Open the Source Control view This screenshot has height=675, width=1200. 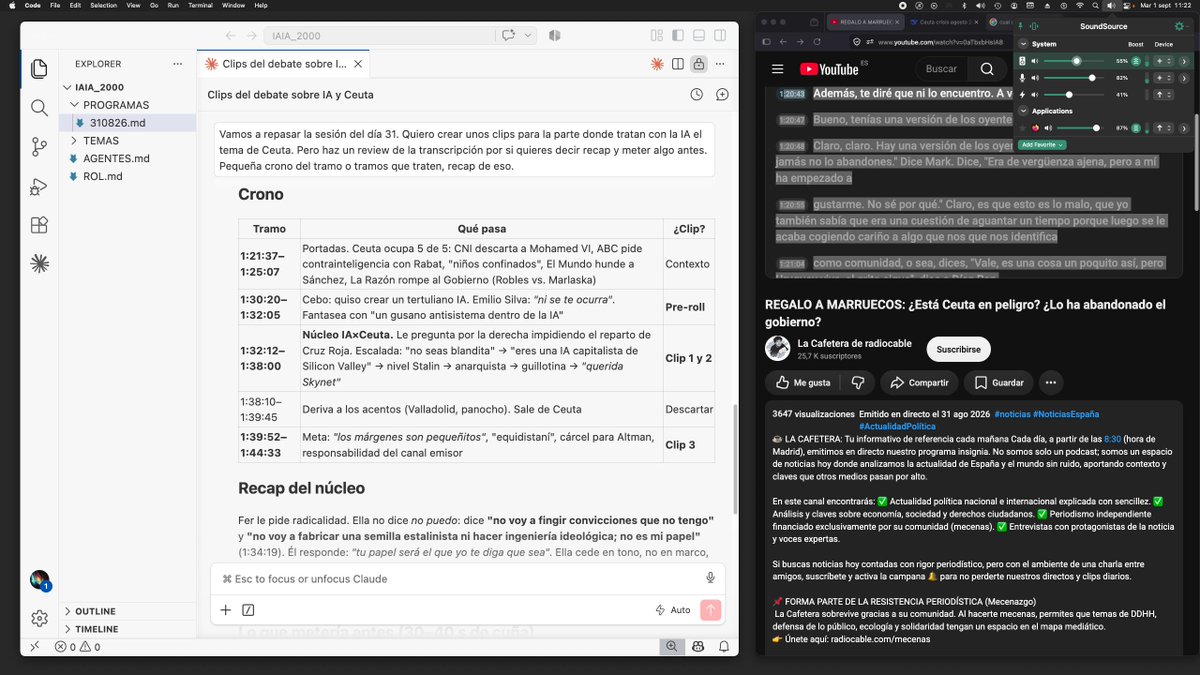coord(39,146)
